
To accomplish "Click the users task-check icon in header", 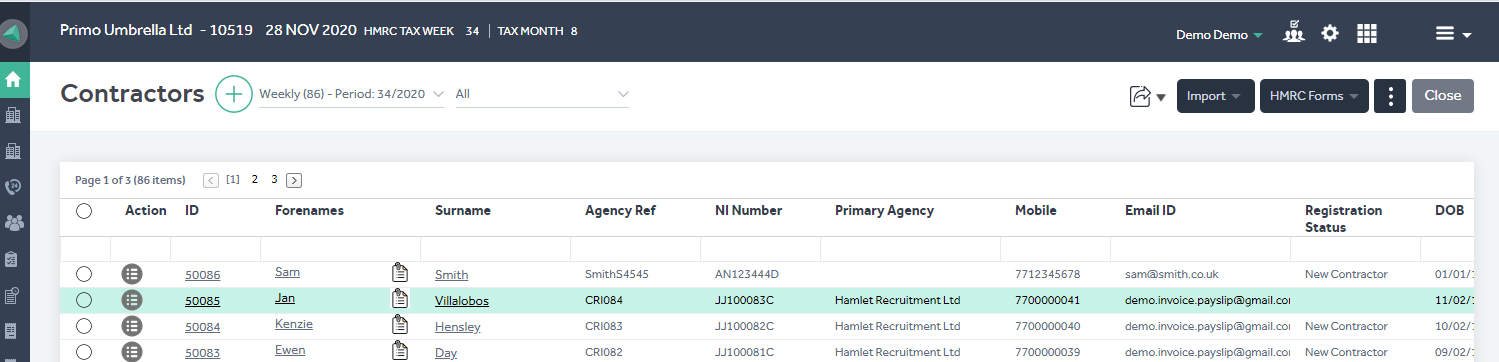I will point(1294,32).
